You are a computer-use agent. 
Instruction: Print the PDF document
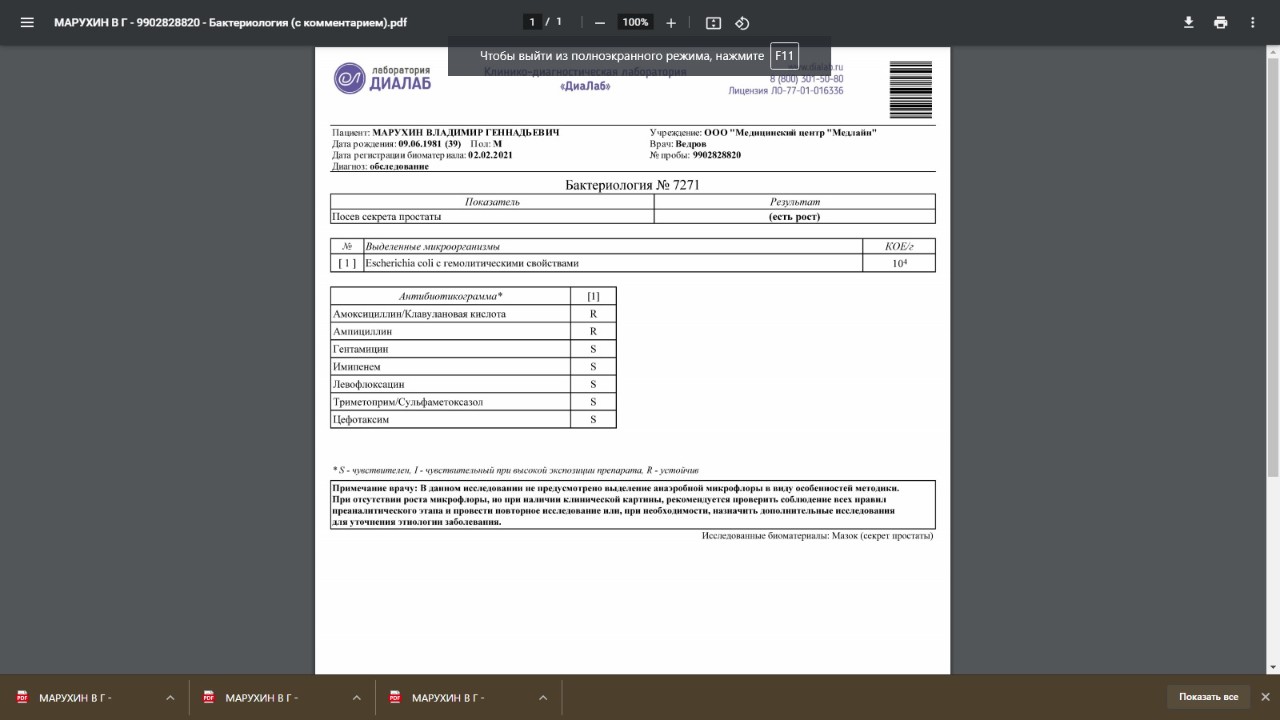1220,22
